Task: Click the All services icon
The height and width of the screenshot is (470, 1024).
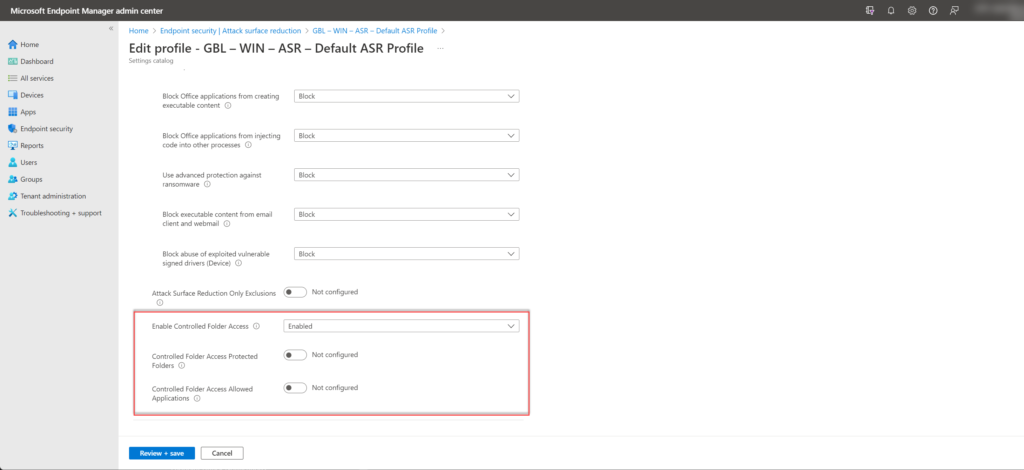Action: tap(12, 78)
